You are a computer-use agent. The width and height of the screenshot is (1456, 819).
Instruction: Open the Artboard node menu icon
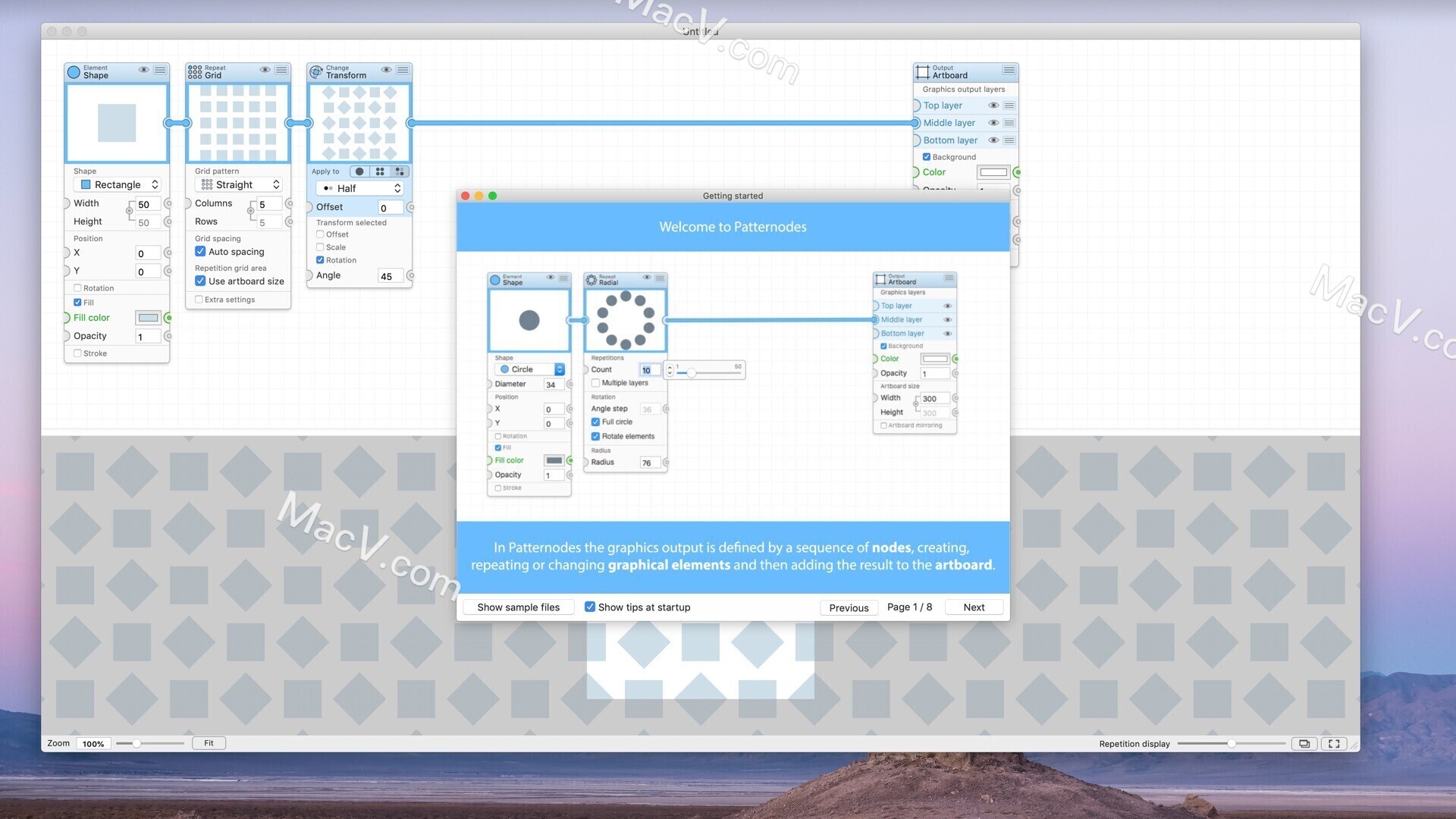pos(1009,70)
